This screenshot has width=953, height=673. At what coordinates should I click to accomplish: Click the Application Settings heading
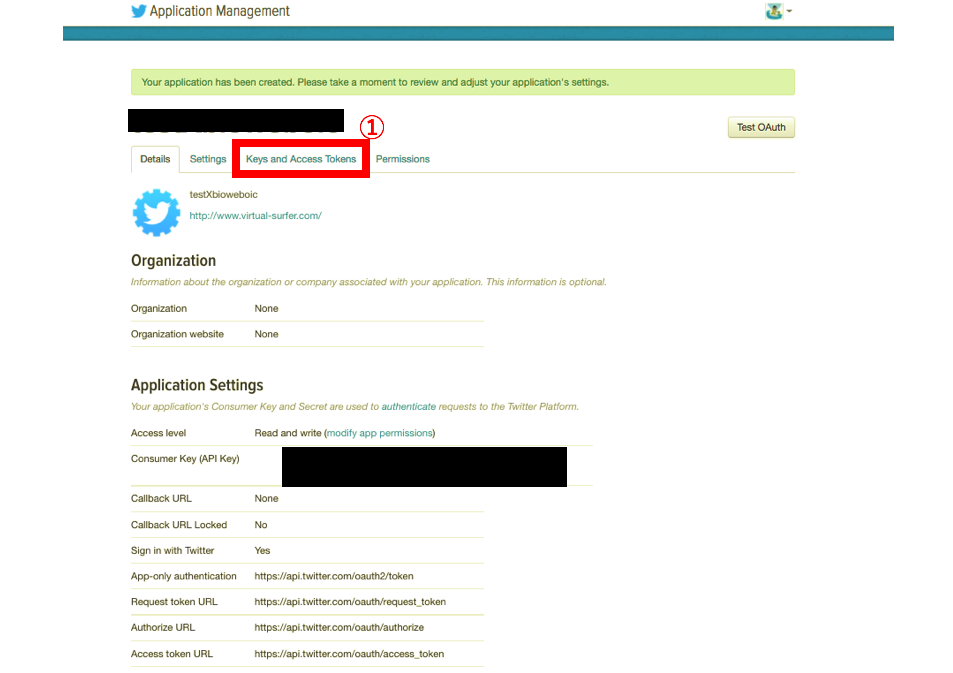coord(197,385)
